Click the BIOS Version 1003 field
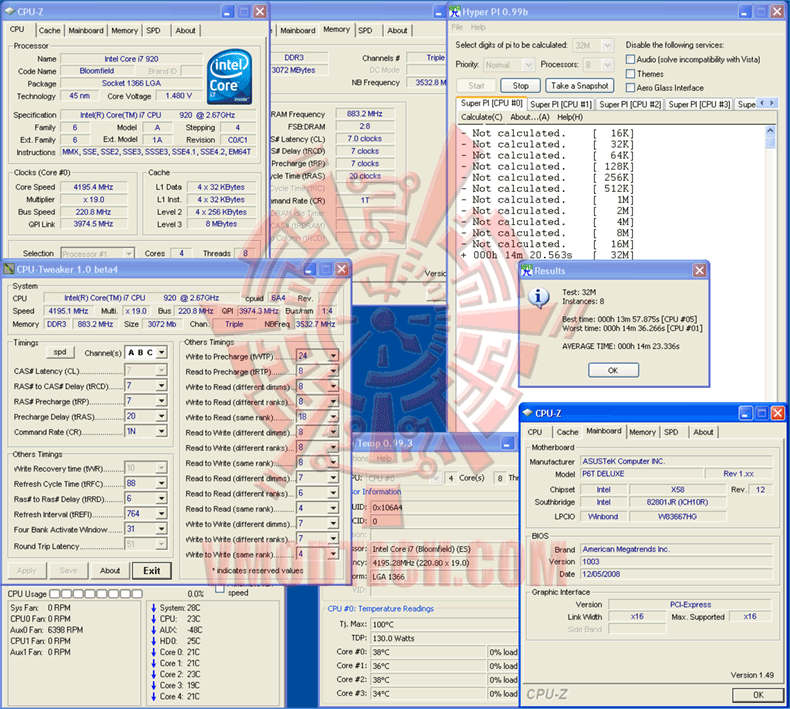Screen dimensions: 790x709 676,561
